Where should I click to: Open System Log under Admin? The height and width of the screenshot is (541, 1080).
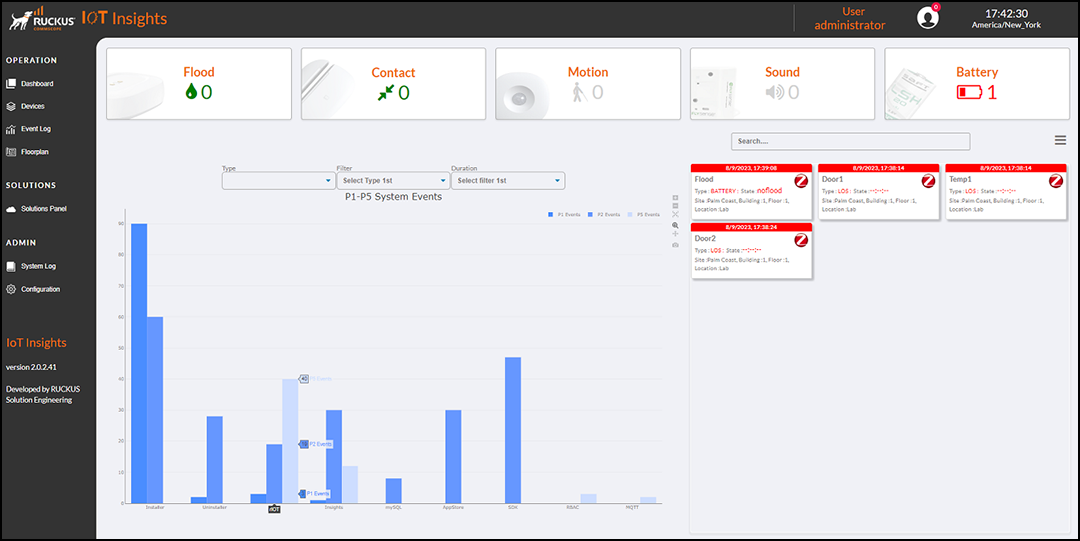click(x=39, y=266)
